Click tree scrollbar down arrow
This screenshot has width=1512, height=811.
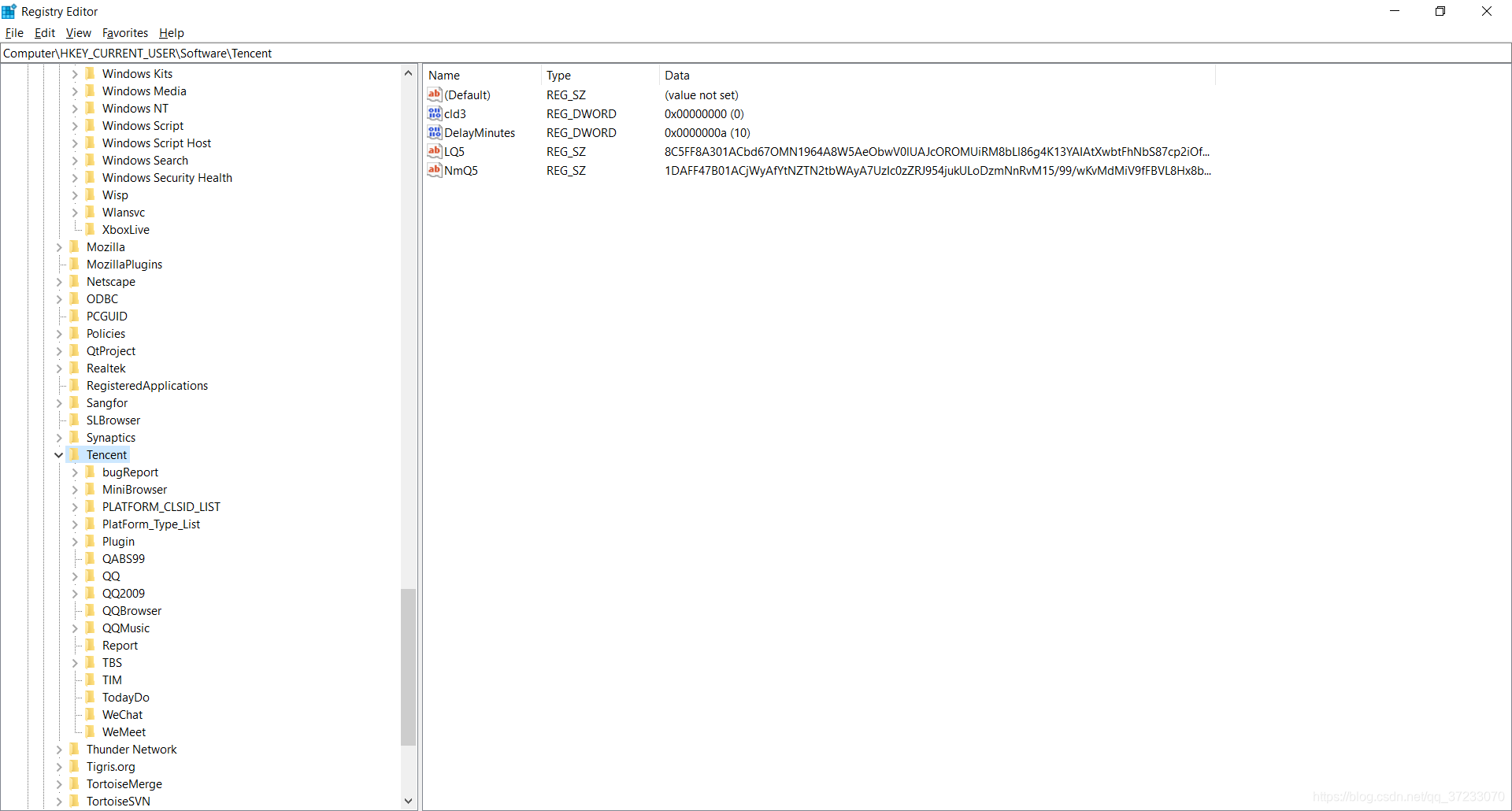pyautogui.click(x=408, y=801)
